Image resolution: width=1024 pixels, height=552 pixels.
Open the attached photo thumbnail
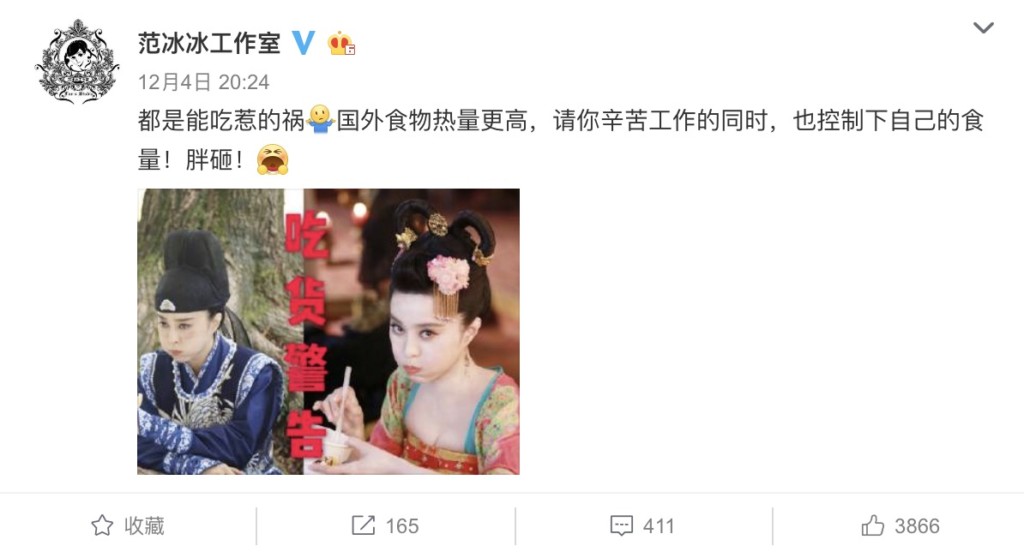(x=328, y=331)
